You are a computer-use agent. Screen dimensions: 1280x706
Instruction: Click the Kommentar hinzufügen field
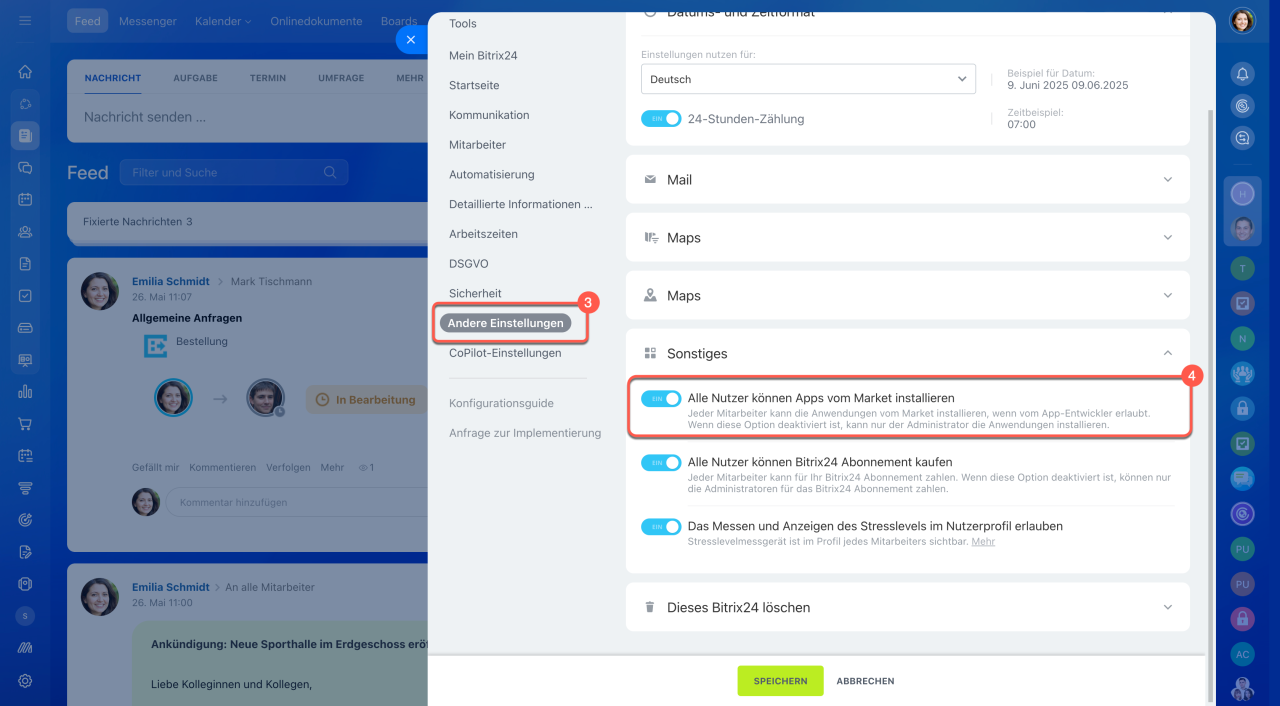296,502
